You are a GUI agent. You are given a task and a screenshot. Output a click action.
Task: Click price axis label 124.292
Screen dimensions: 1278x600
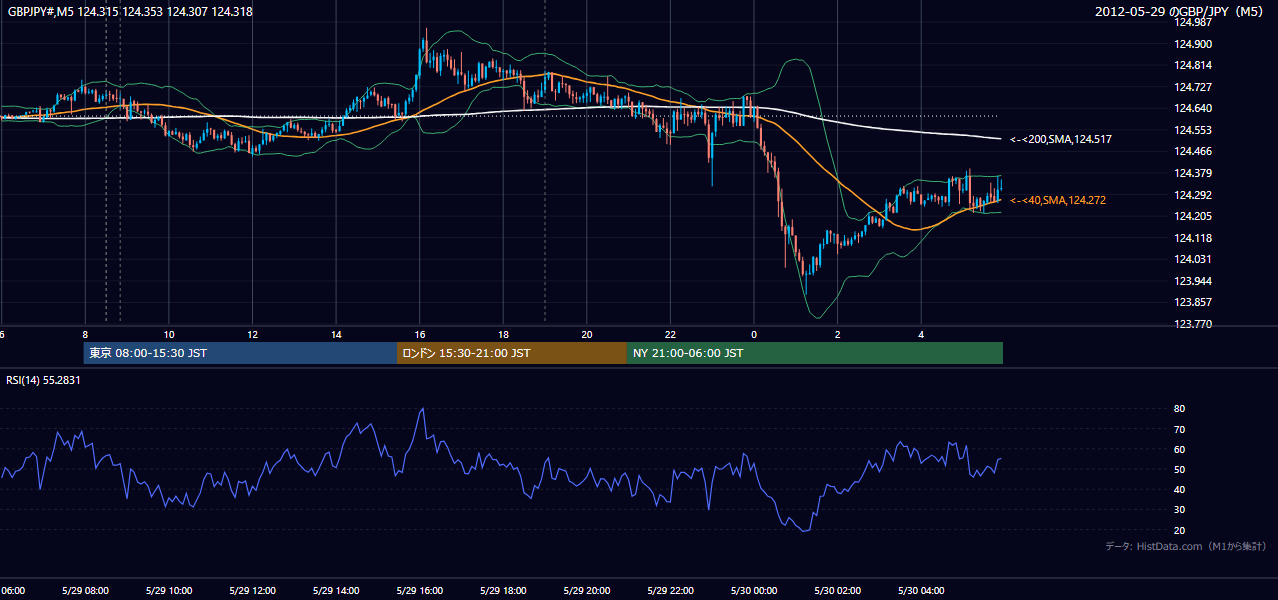pos(1192,195)
